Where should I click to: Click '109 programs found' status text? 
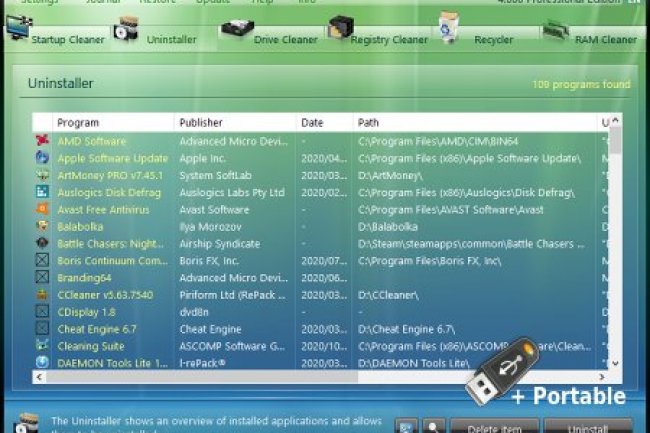click(581, 85)
